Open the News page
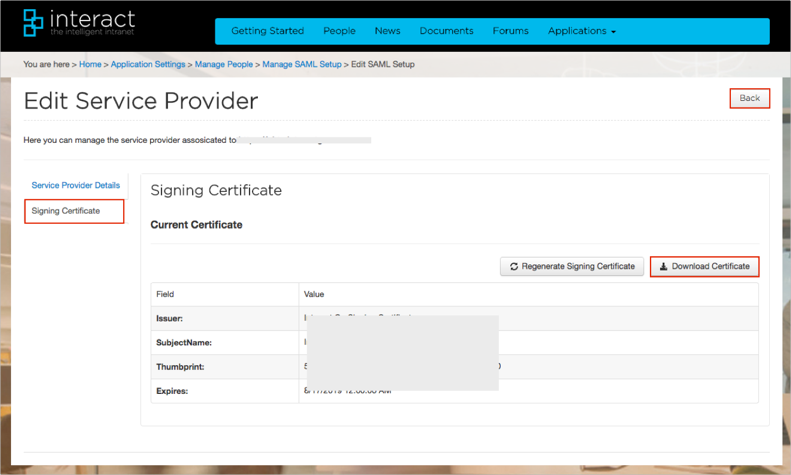The height and width of the screenshot is (475, 791). click(387, 31)
